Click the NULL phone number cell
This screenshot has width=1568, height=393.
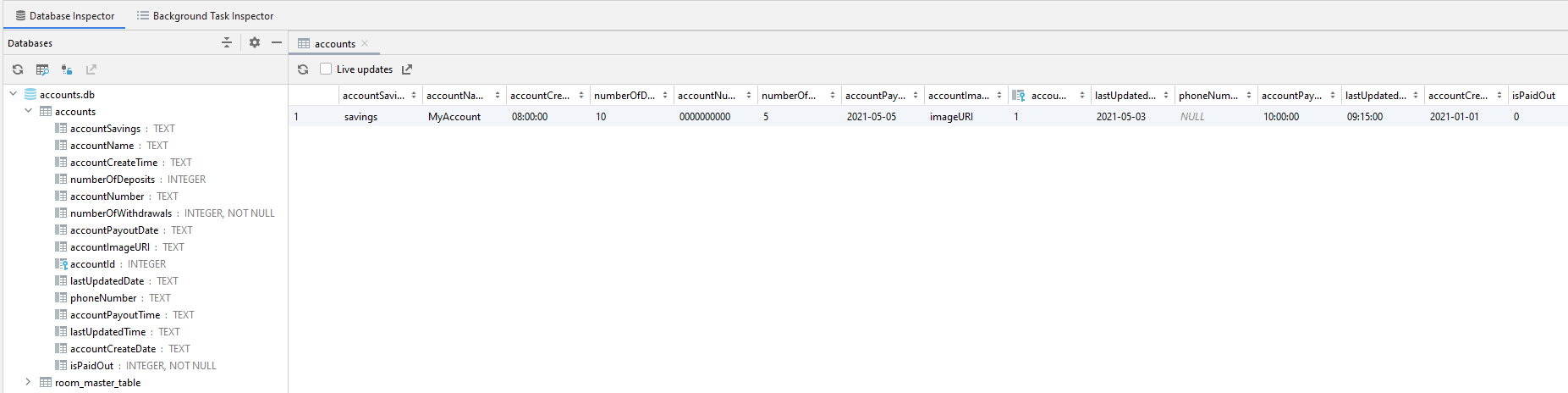click(1216, 117)
